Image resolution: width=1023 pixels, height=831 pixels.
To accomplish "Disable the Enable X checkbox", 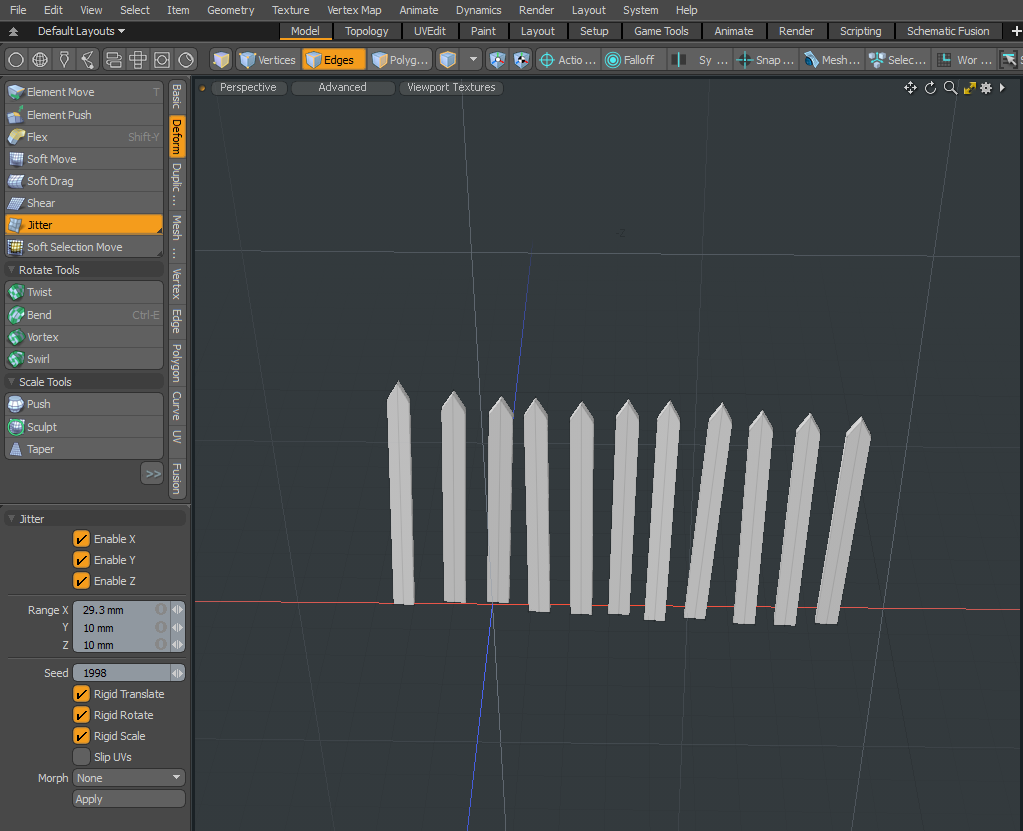I will pyautogui.click(x=82, y=539).
